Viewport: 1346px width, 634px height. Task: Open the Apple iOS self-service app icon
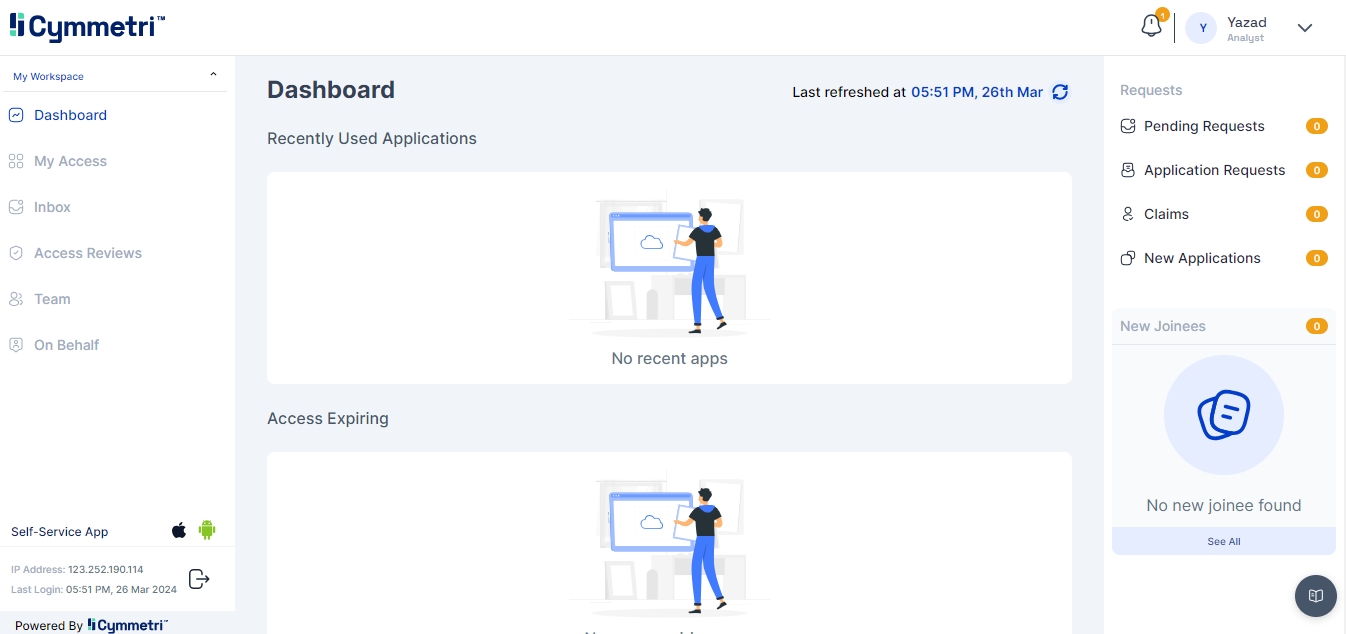pos(179,531)
